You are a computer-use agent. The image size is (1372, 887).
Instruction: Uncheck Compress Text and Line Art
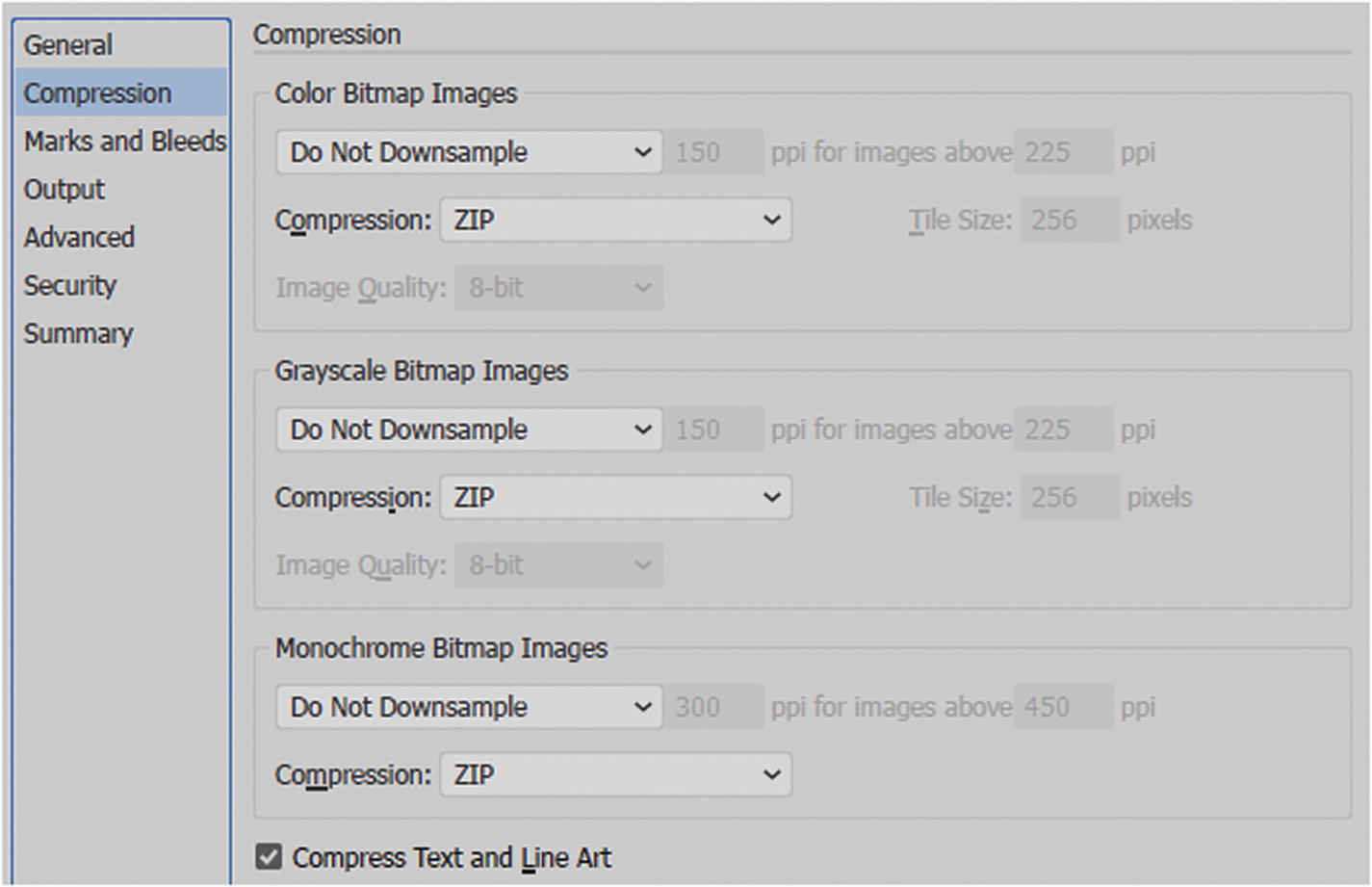point(270,856)
